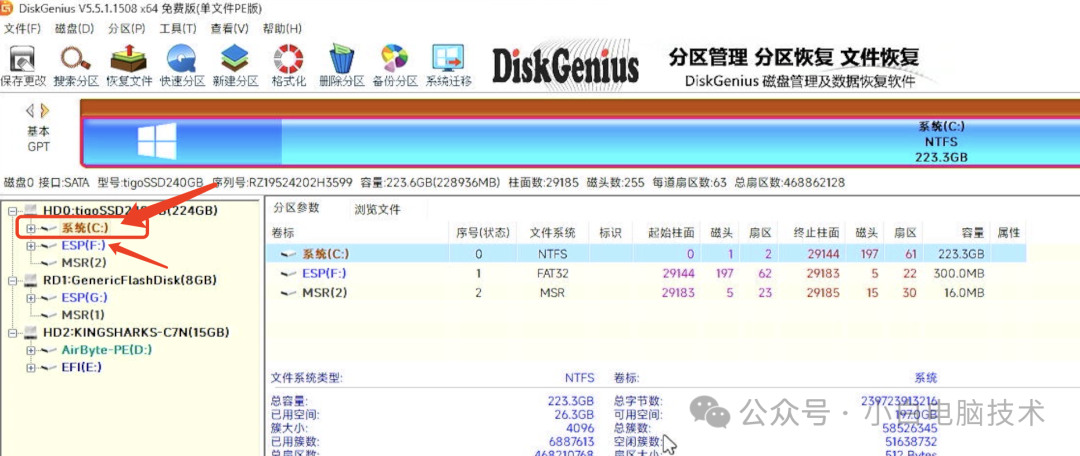Select AirByte-PE(D:) in the tree

107,350
